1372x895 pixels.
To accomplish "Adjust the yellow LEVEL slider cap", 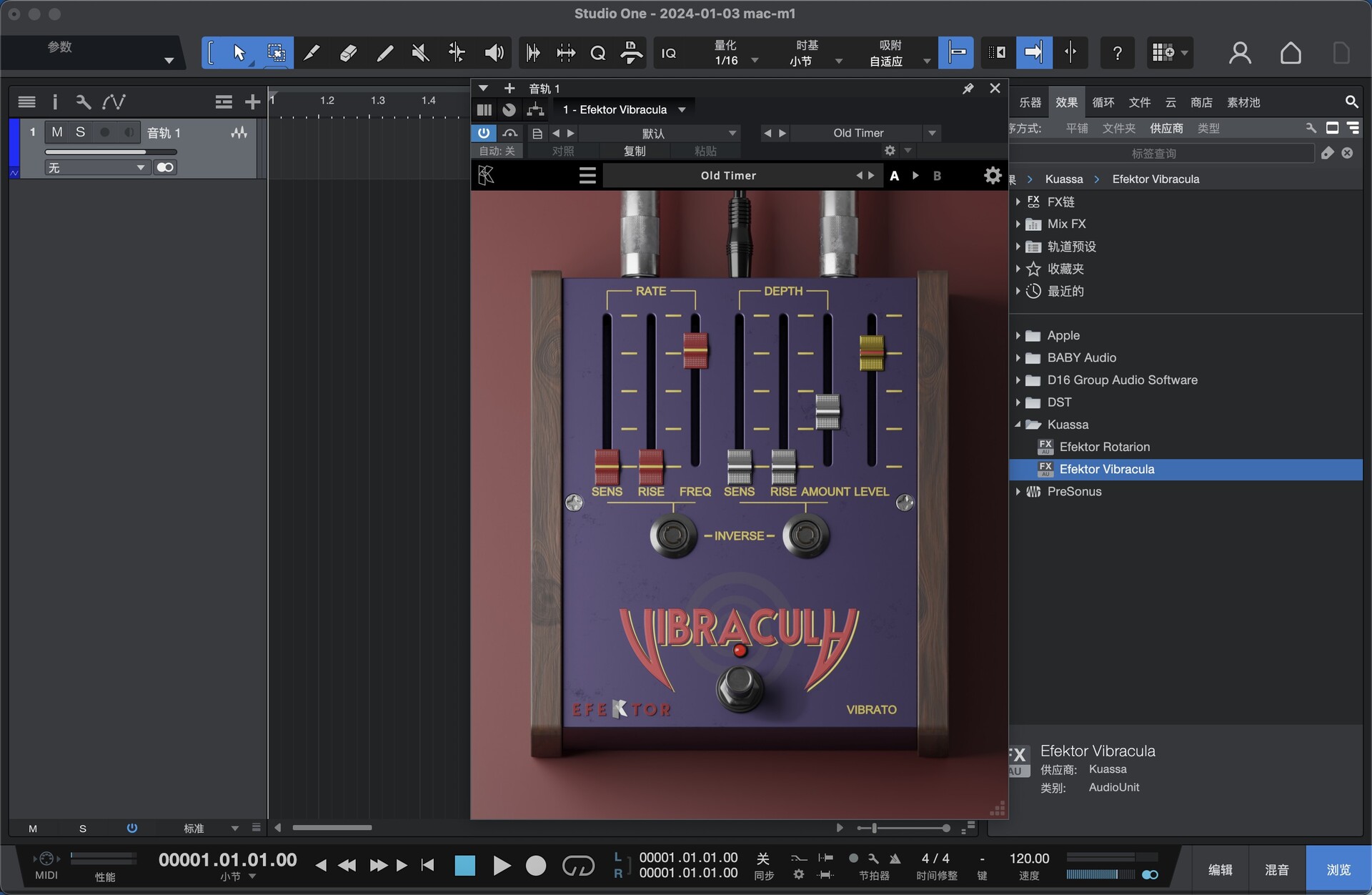I will point(871,352).
